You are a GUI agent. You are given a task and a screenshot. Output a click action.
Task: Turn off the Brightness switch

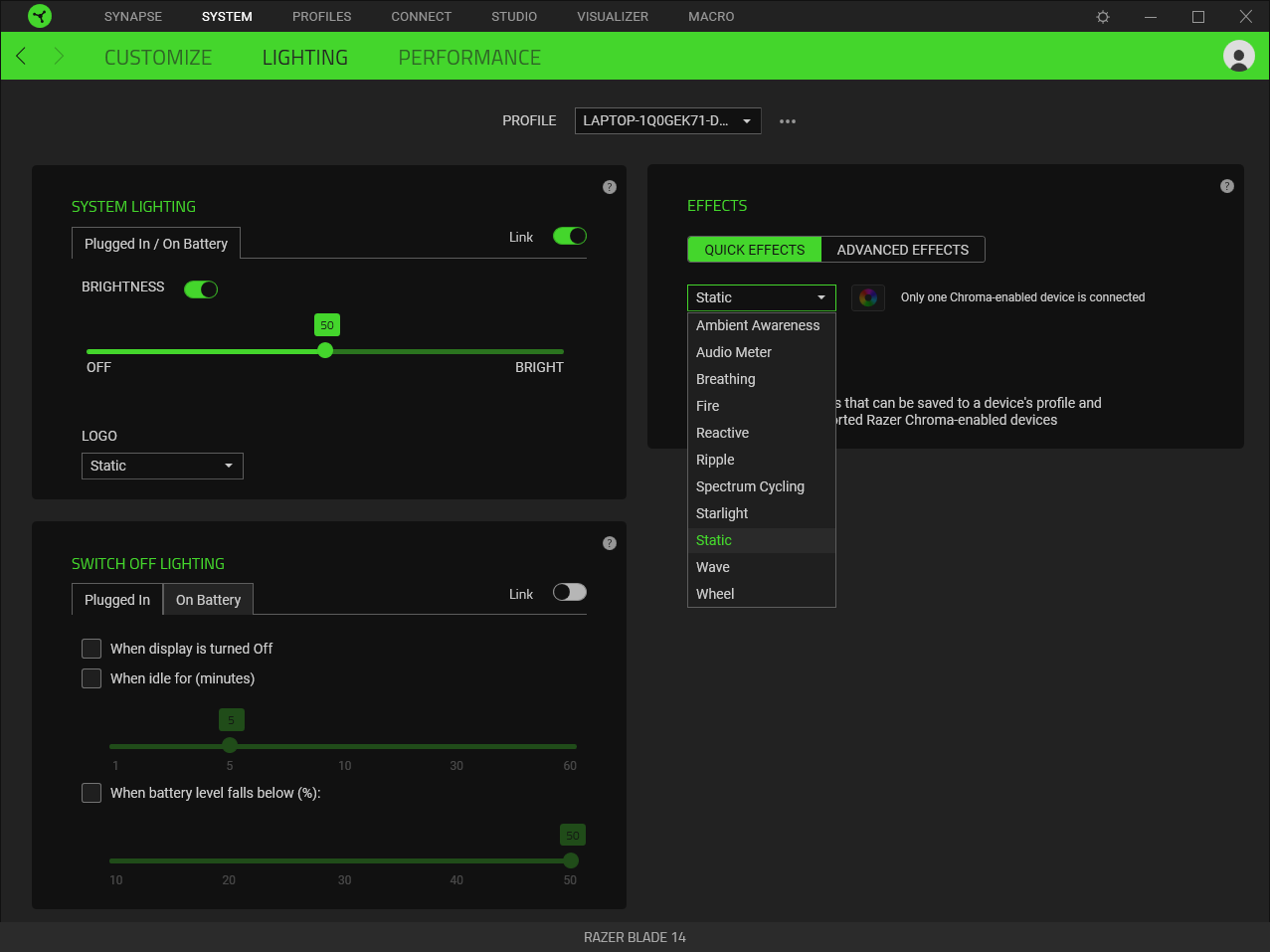[x=201, y=289]
